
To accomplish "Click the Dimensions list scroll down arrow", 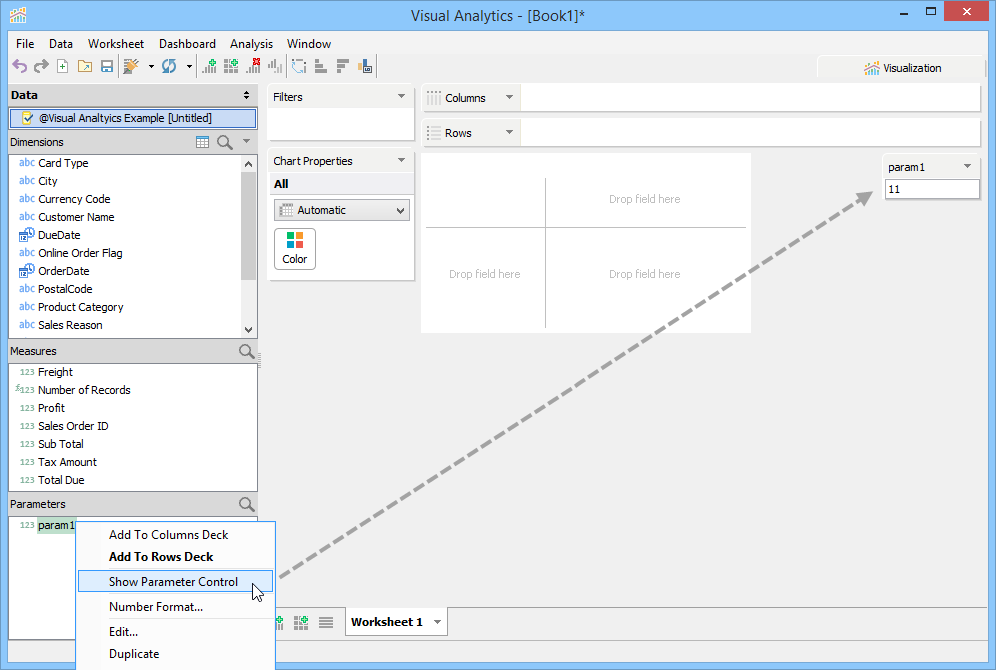I will pyautogui.click(x=248, y=330).
